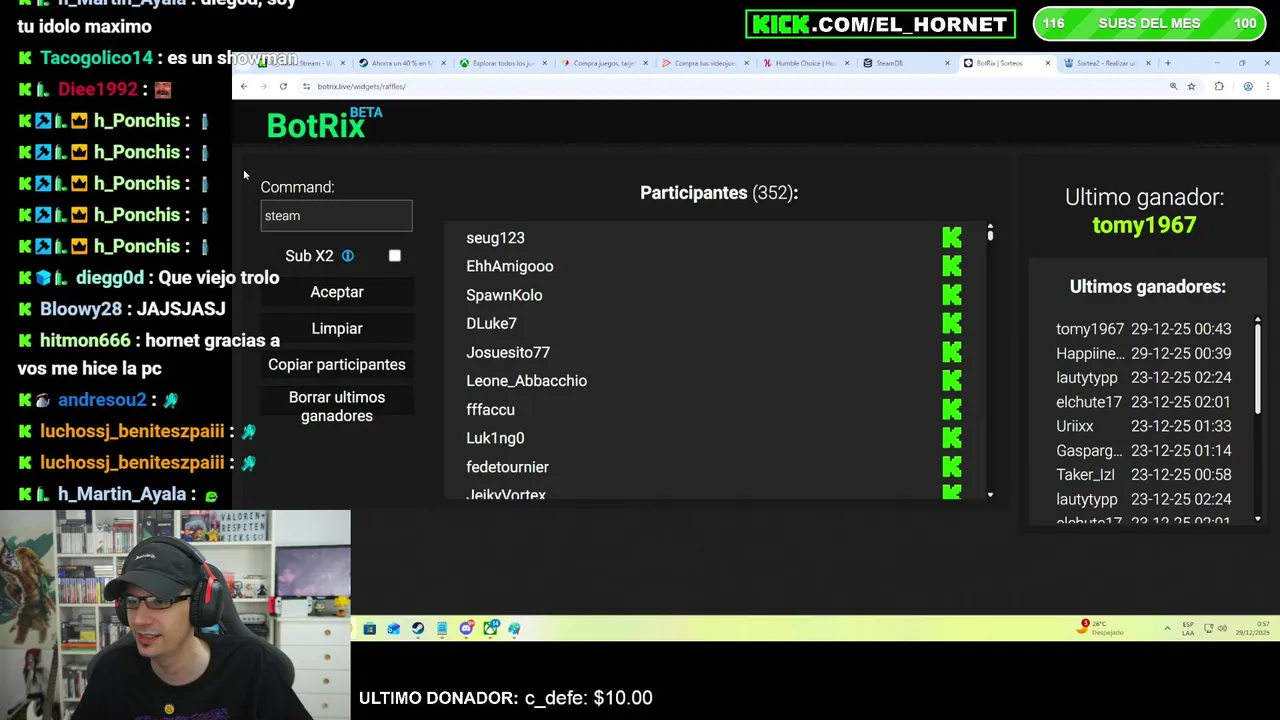Click the Kick icon beside Leone_Abbacchio
The image size is (1280, 720).
click(952, 381)
